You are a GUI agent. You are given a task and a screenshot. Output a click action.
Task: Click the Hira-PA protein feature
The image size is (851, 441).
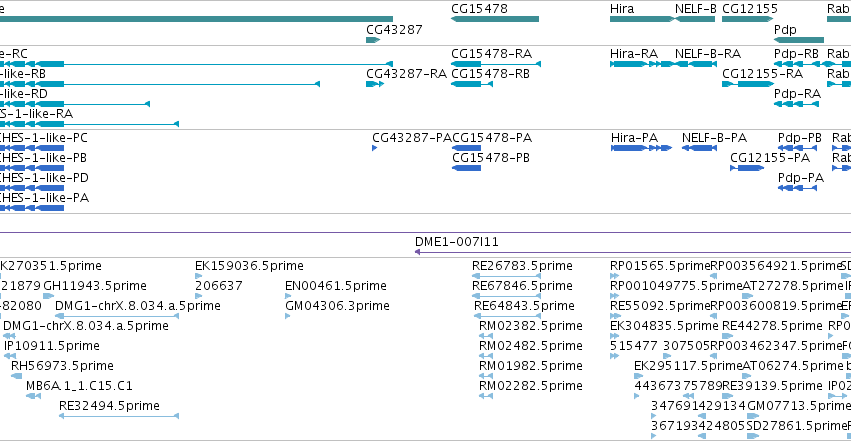(642, 148)
